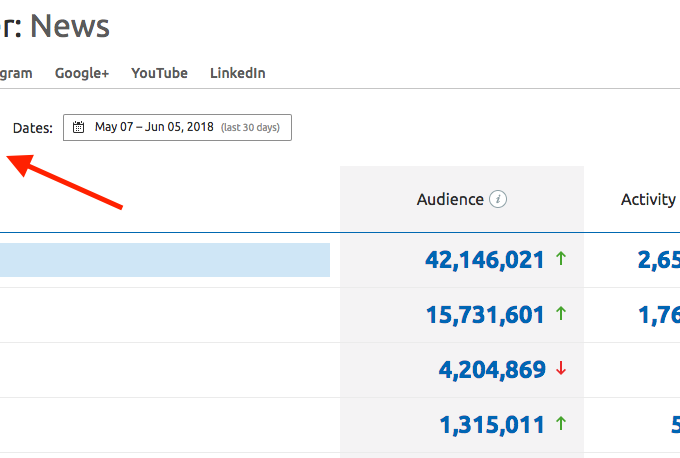
Task: Click green up arrow beside 42,146,021
Action: tap(561, 259)
